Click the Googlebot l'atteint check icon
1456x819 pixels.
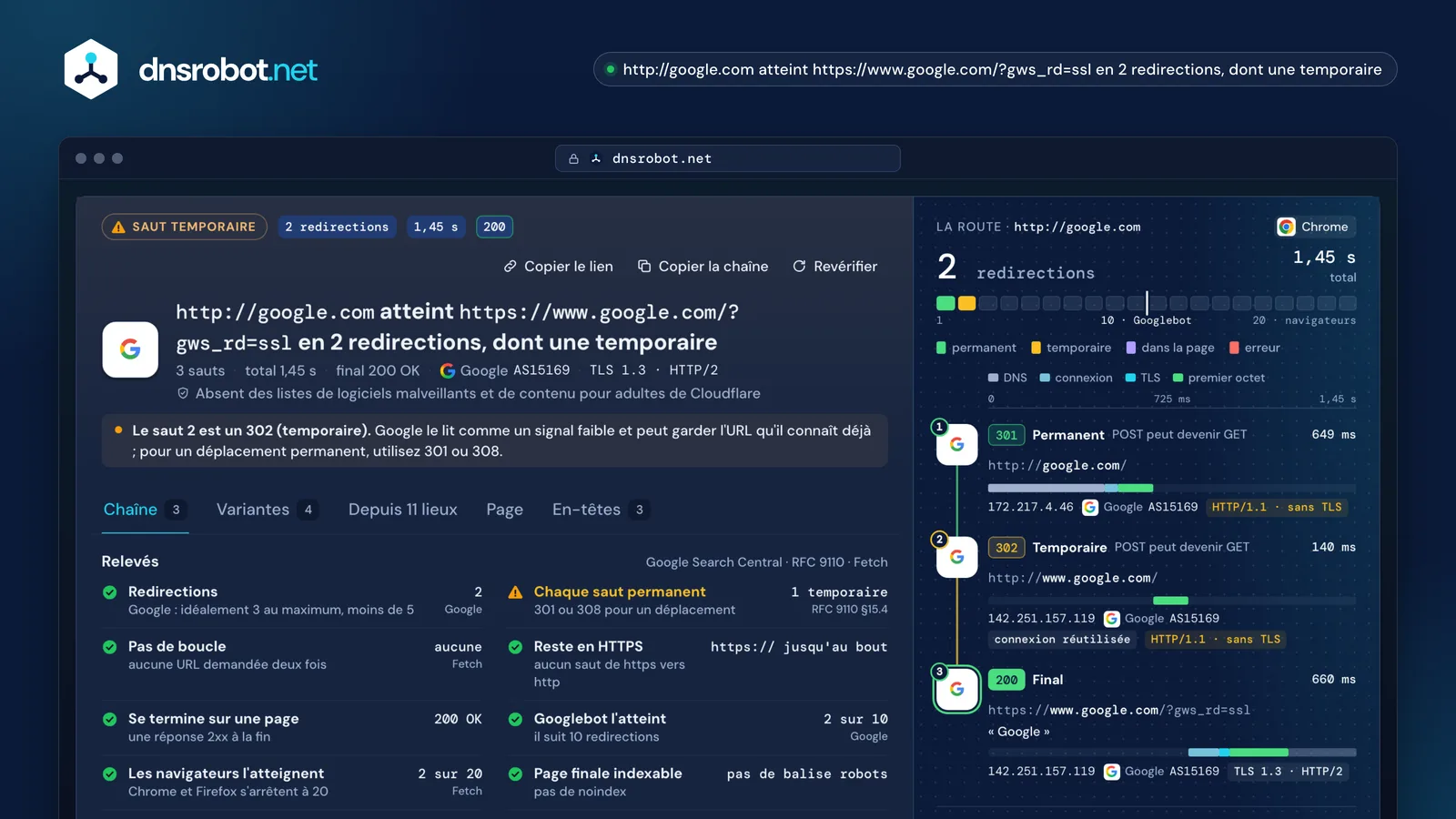click(x=515, y=719)
